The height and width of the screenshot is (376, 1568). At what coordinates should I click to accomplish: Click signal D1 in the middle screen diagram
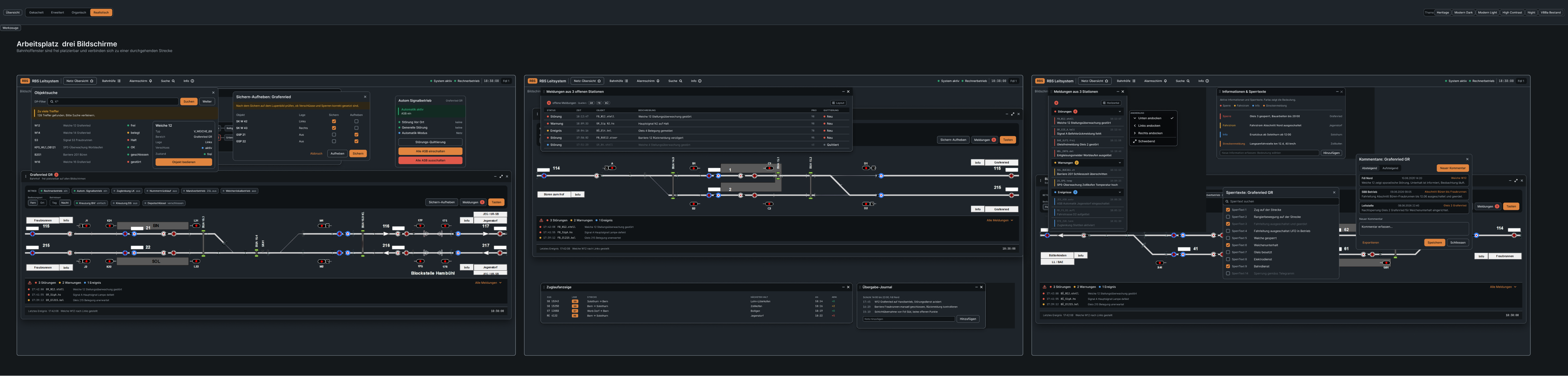pos(866,168)
